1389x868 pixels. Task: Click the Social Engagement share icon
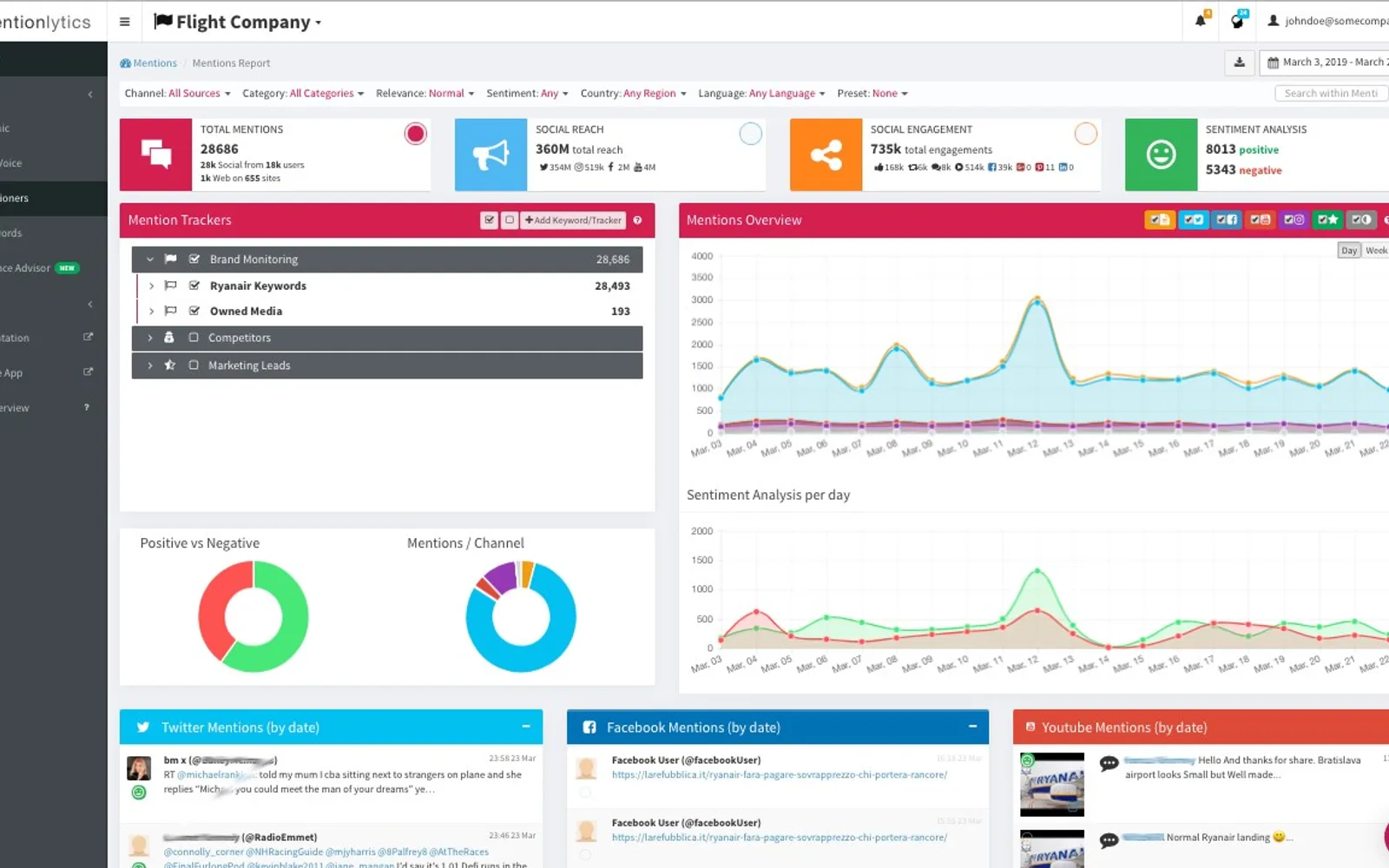coord(826,155)
